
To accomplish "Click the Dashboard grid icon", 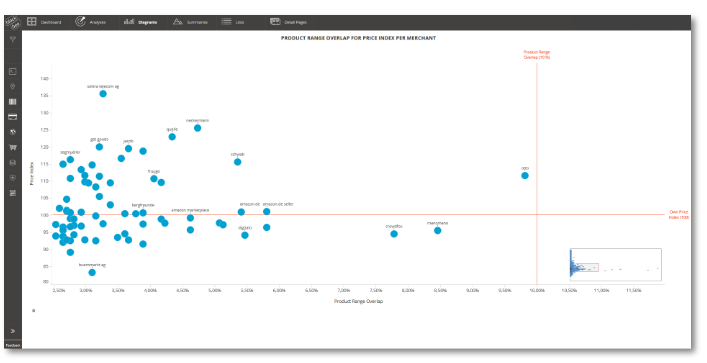I will coord(32,22).
